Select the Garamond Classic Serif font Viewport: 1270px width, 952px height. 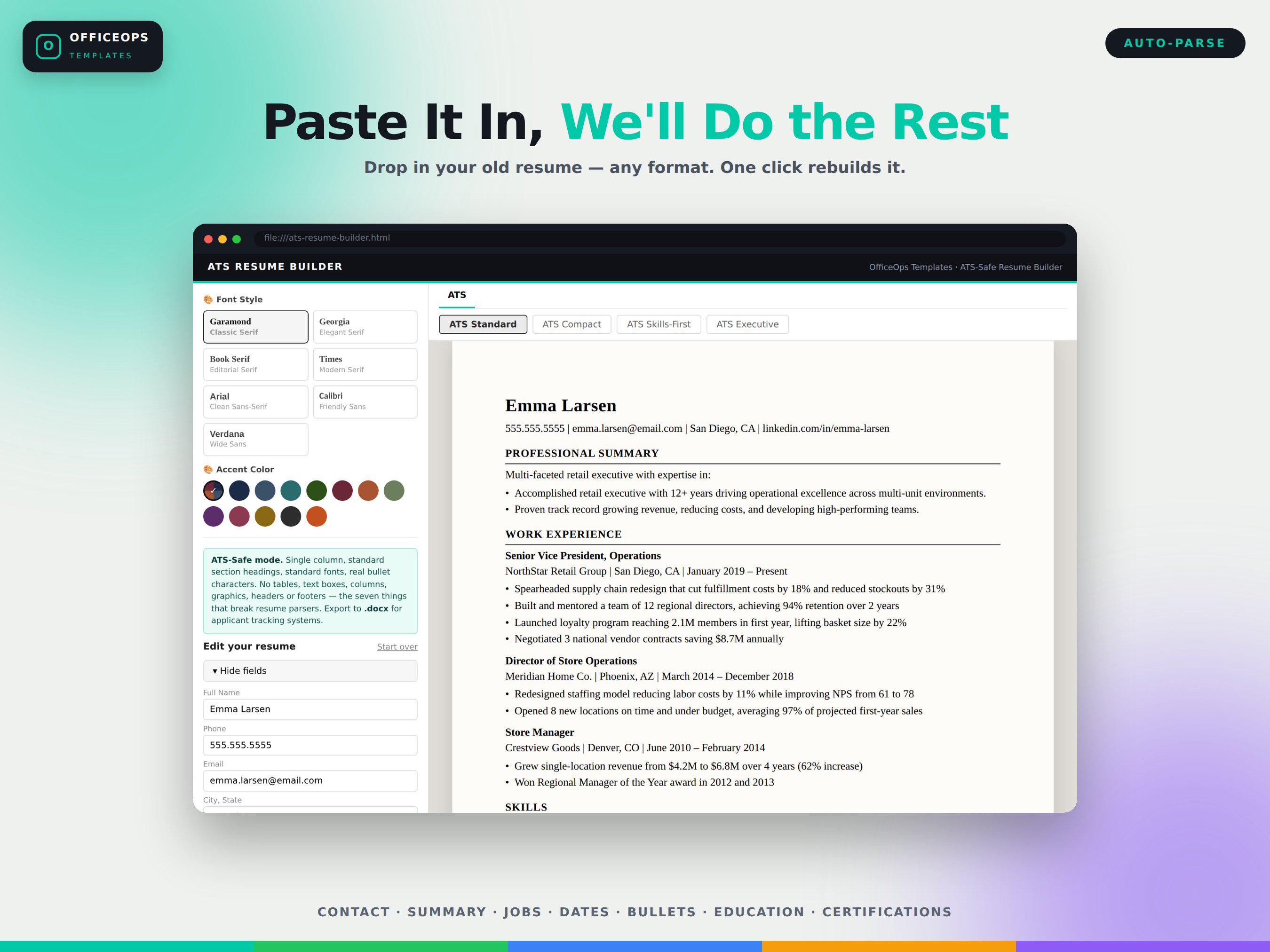255,327
